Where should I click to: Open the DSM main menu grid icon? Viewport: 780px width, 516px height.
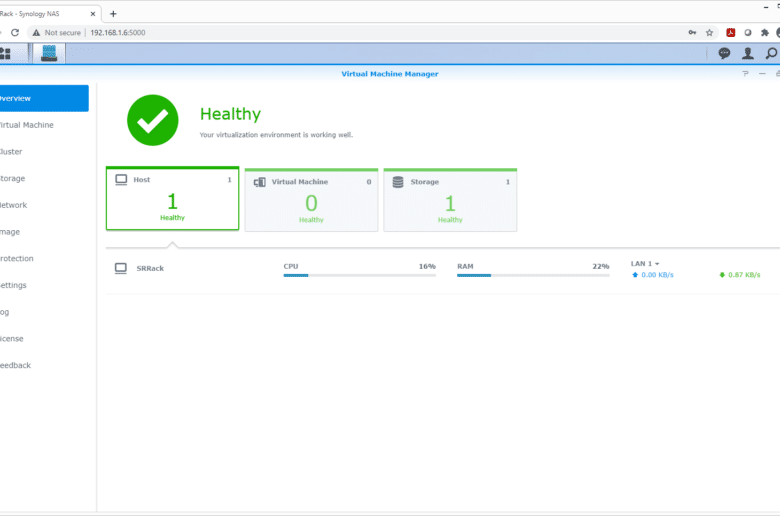click(5, 54)
